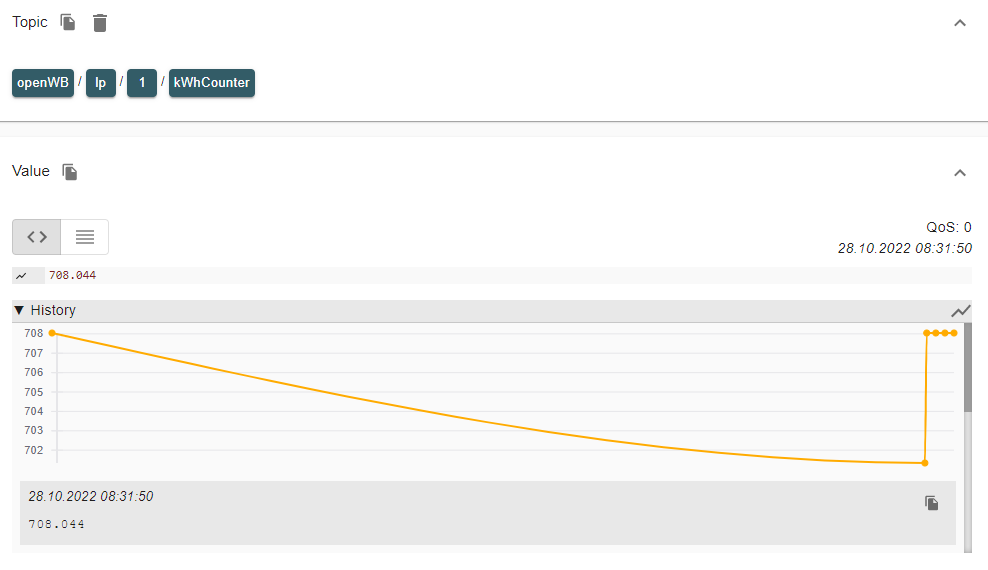988x570 pixels.
Task: Switch to raw code view toggle
Action: click(x=37, y=237)
